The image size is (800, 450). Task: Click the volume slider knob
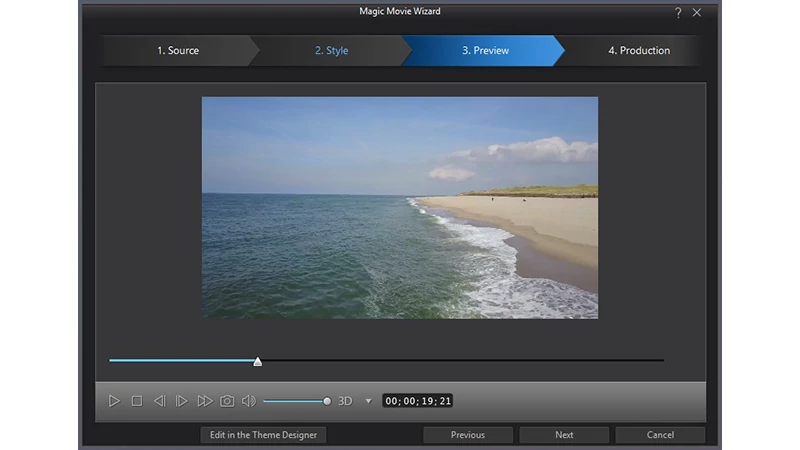point(327,401)
